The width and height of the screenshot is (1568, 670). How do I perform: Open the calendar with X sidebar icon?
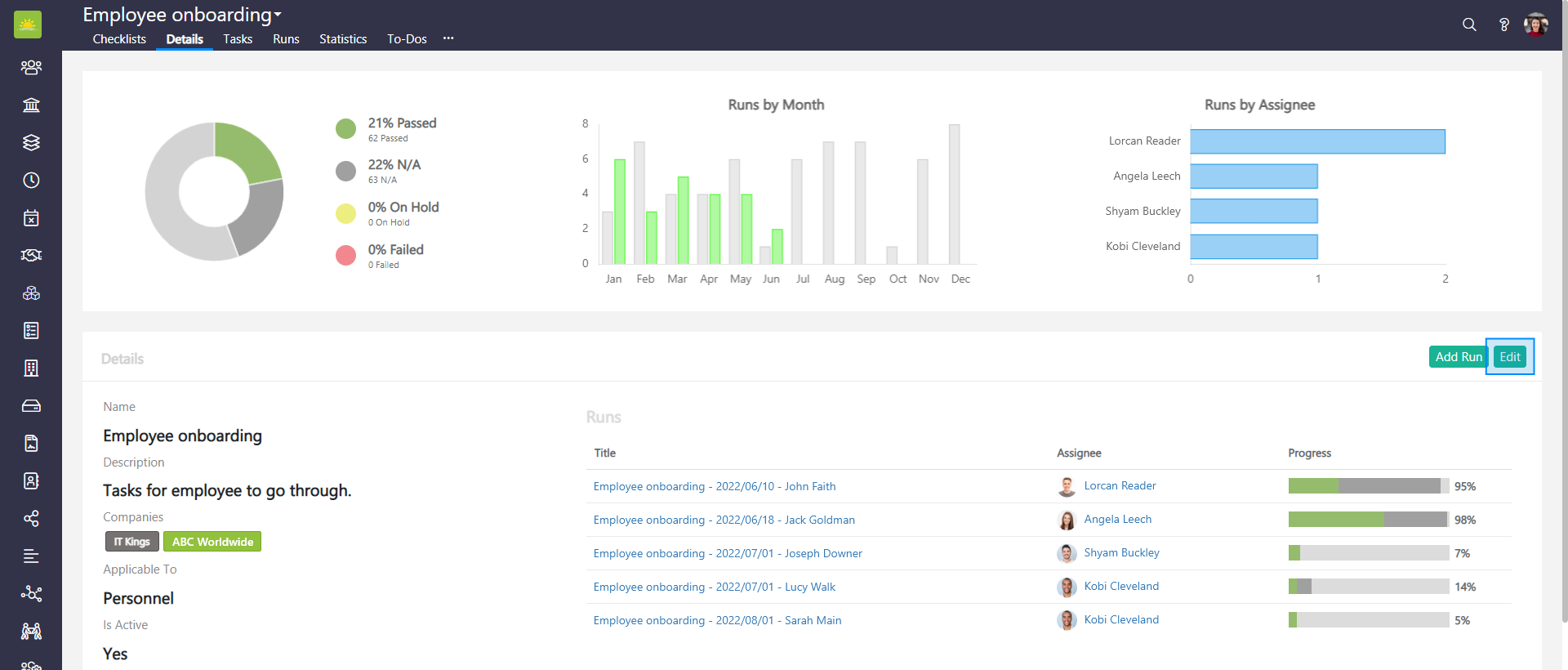pyautogui.click(x=31, y=217)
